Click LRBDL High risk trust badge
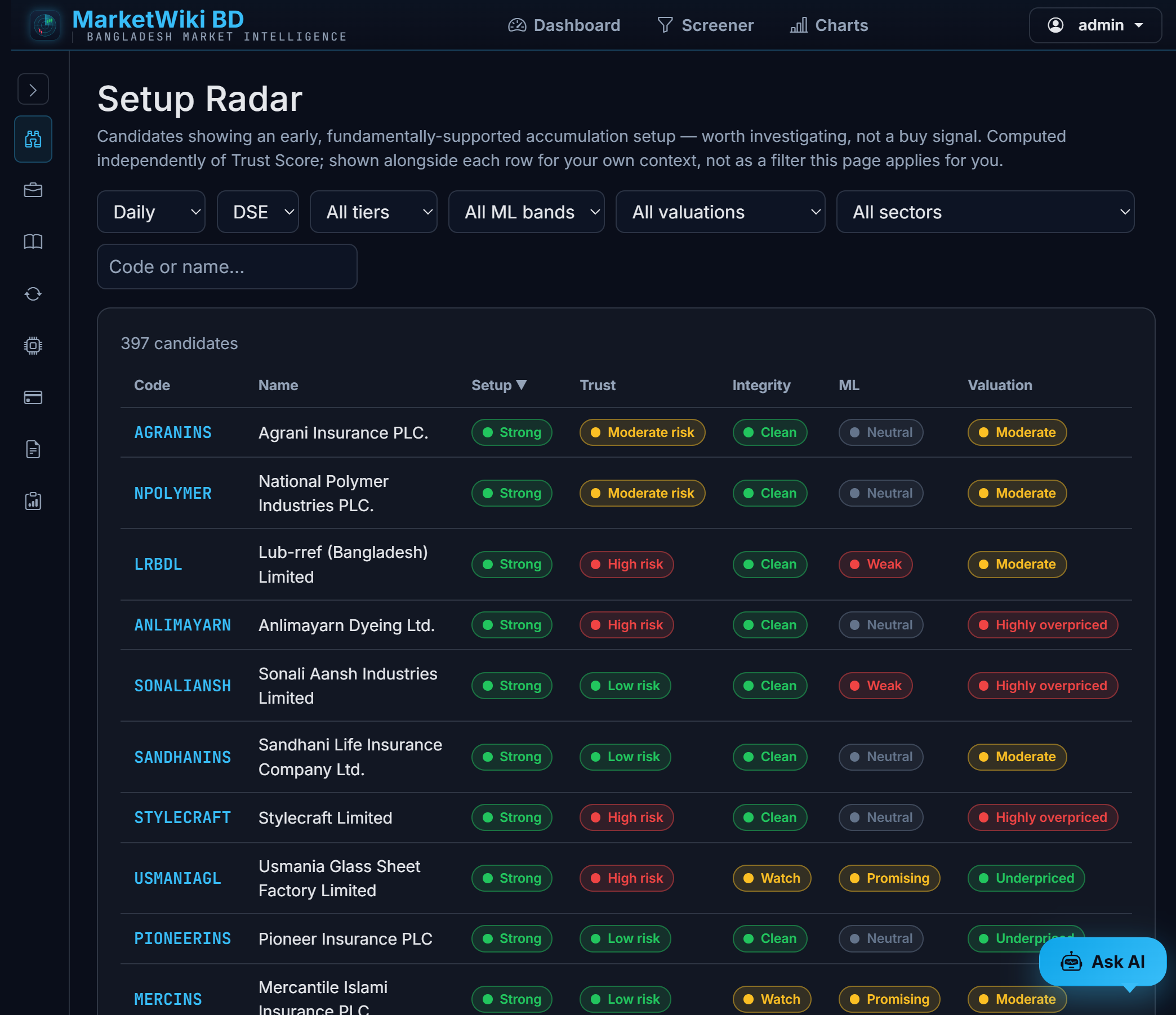 click(x=626, y=565)
